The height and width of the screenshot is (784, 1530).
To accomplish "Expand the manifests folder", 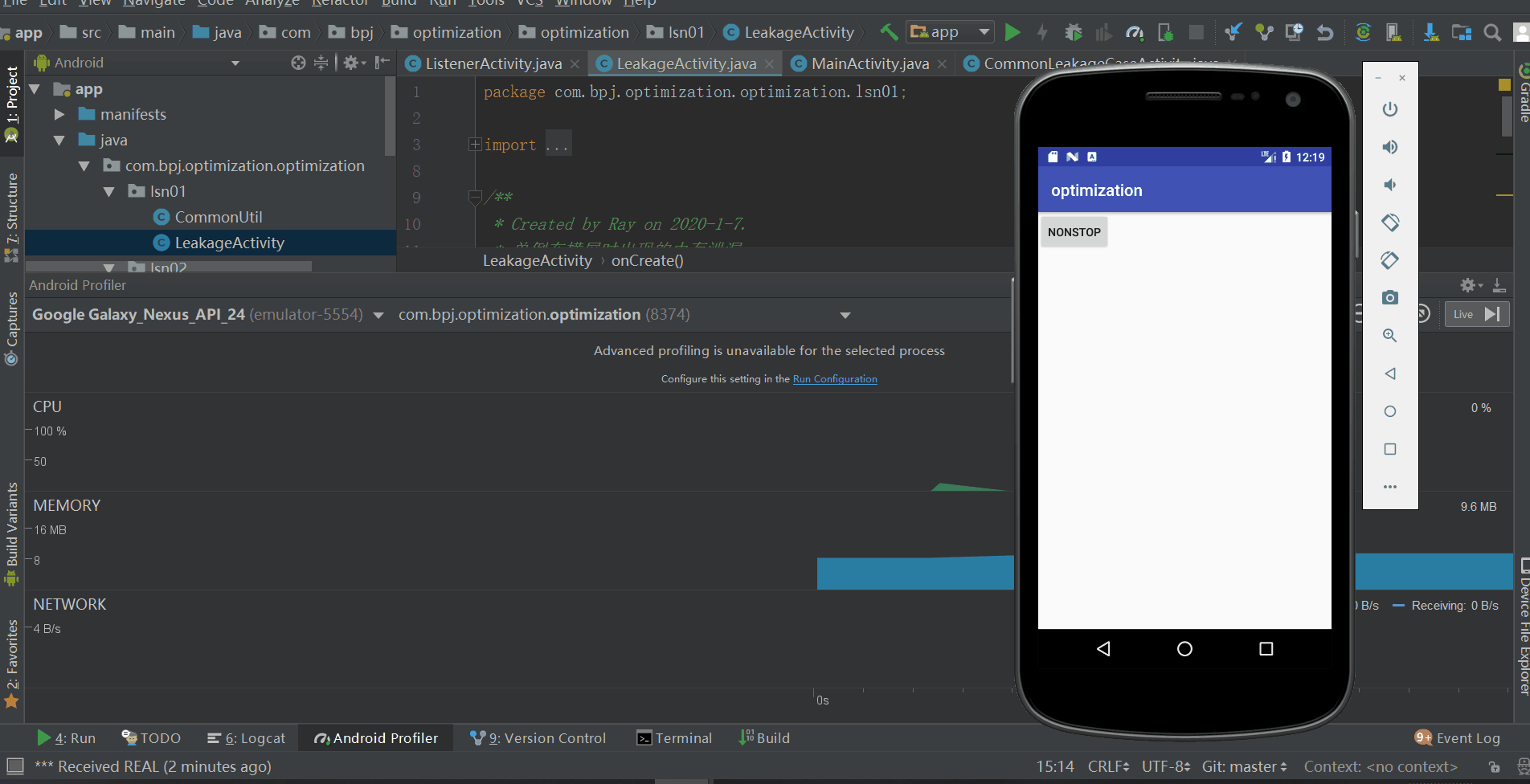I will (x=59, y=115).
